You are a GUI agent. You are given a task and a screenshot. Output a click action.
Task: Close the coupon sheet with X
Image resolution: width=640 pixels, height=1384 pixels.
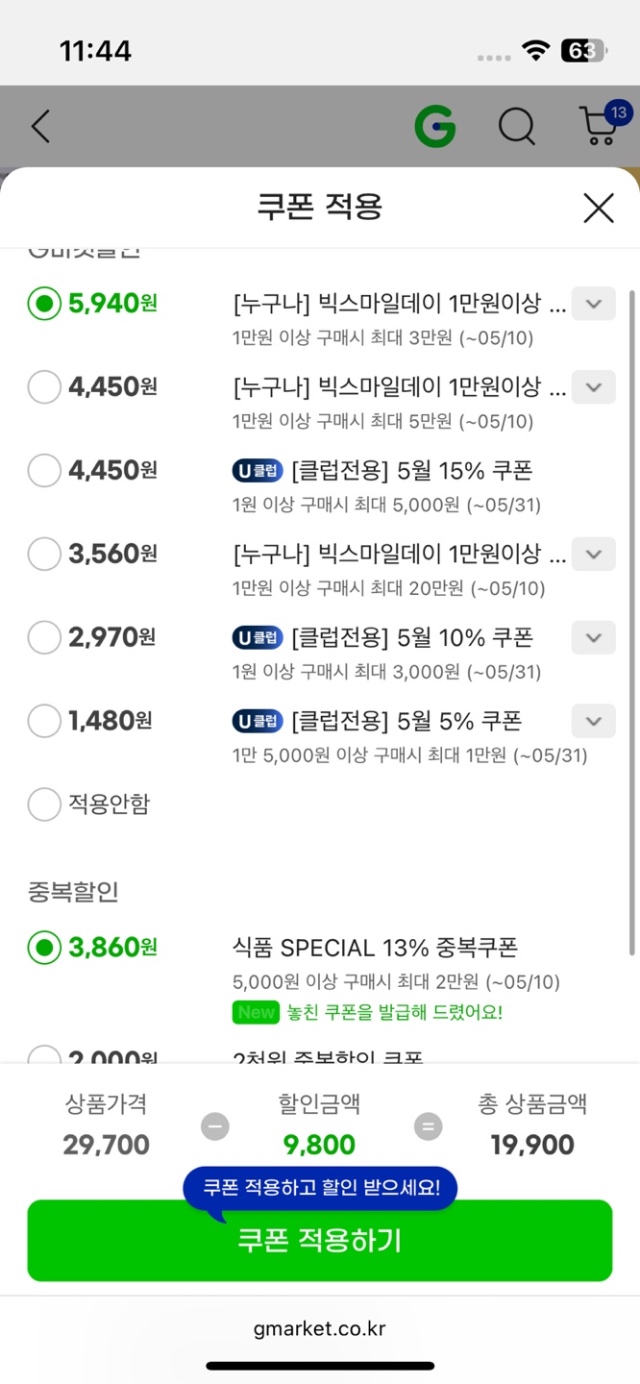[598, 208]
